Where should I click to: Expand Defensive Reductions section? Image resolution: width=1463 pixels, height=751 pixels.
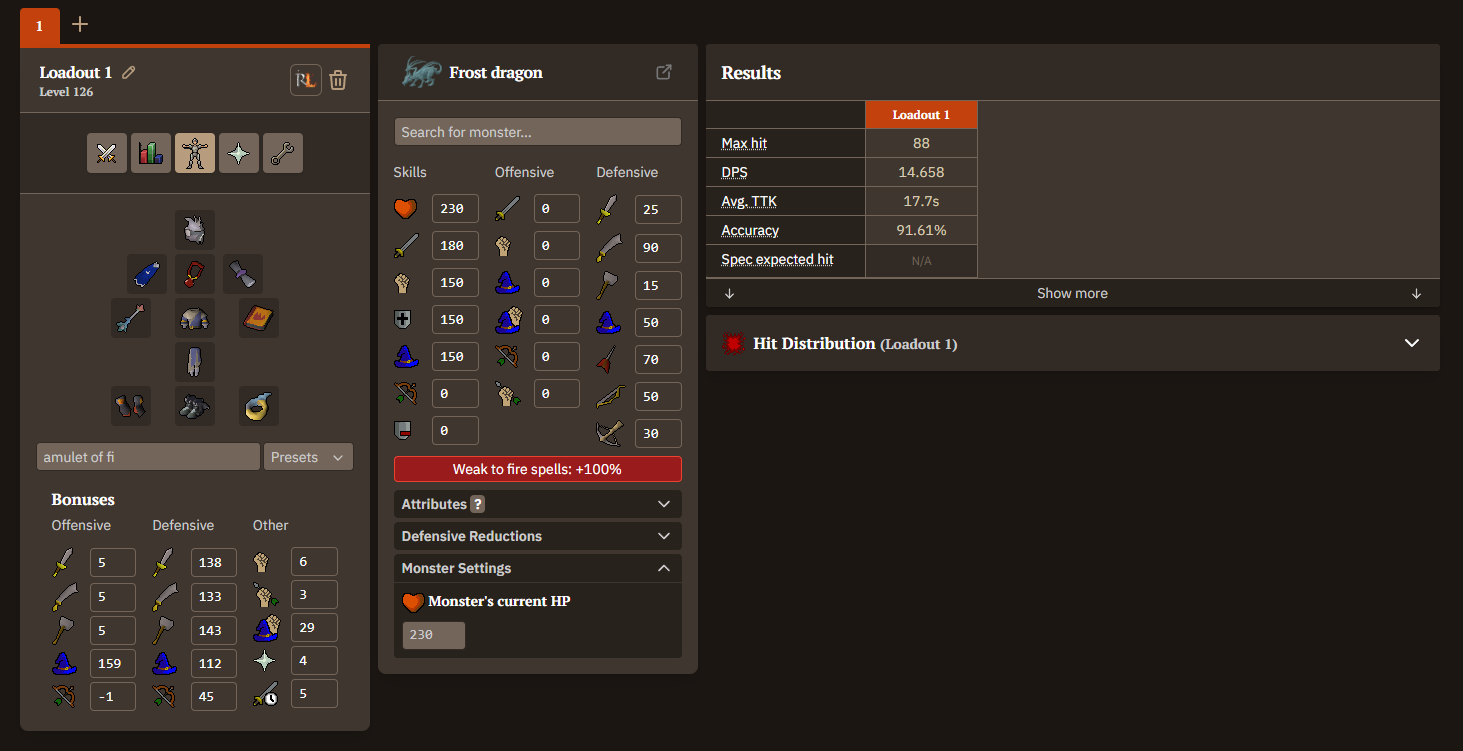(x=538, y=536)
